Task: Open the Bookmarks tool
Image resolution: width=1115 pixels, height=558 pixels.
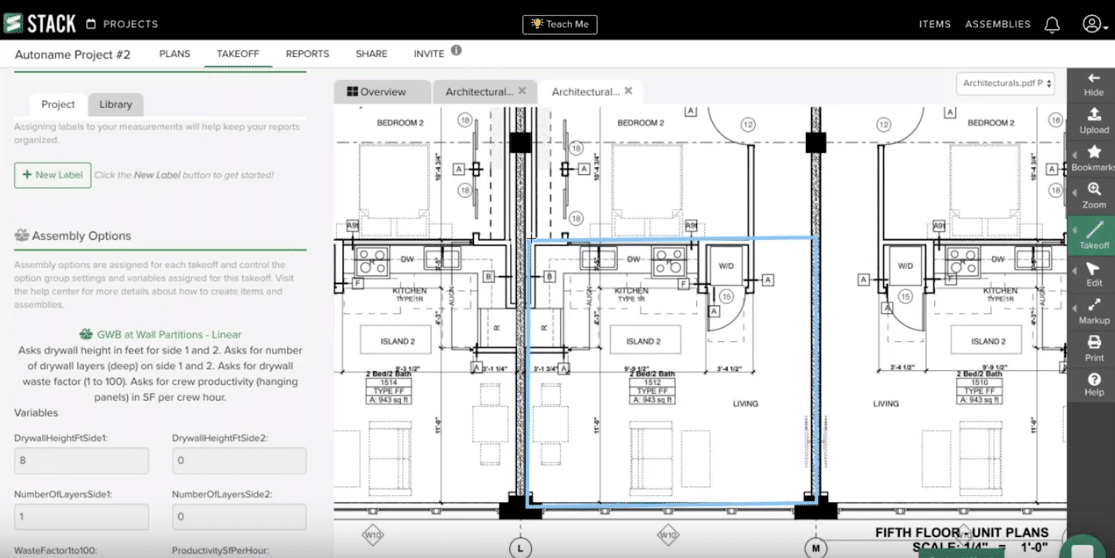Action: 1094,159
